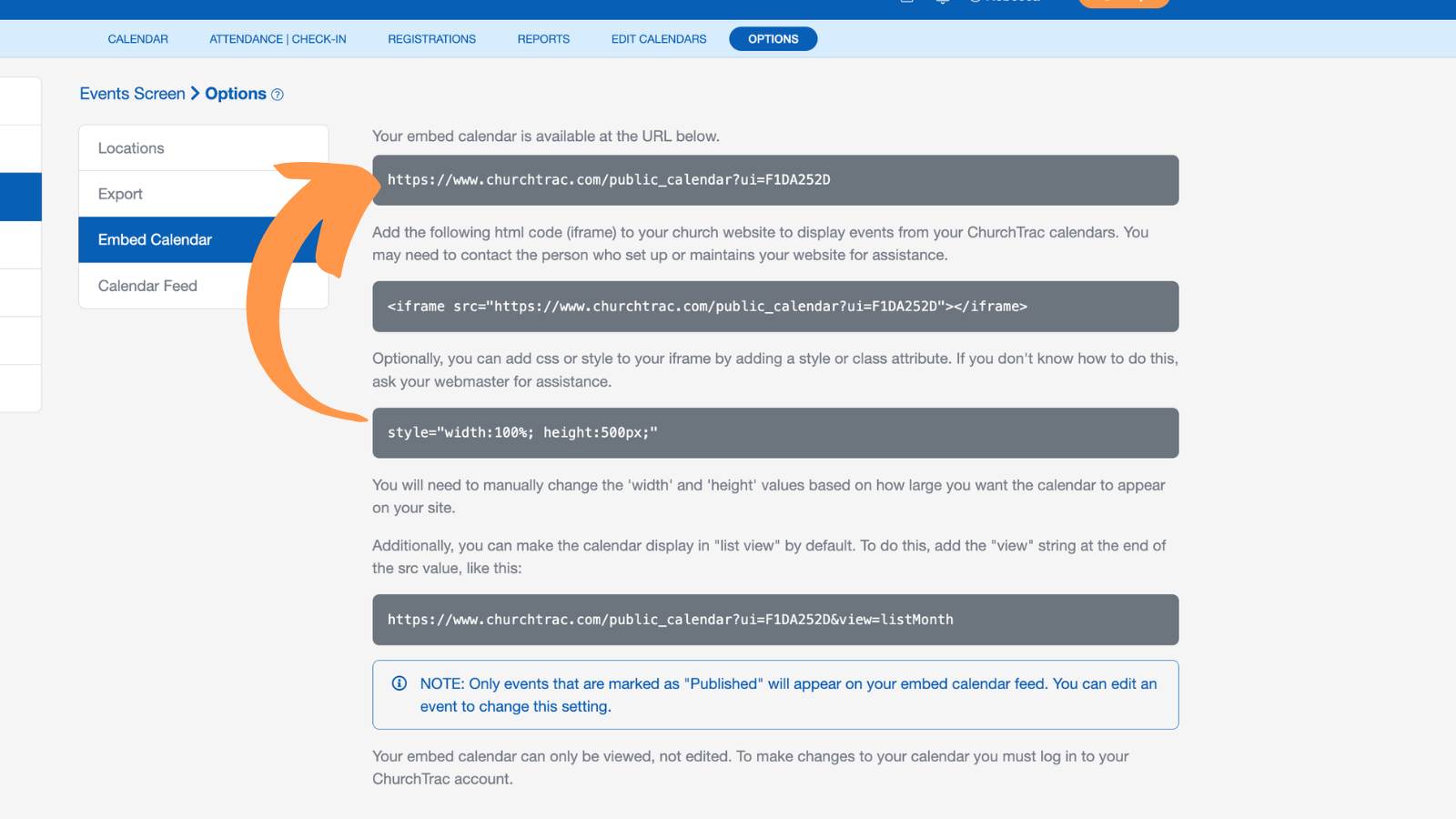
Task: Click the Options breadcrumb title
Action: 236,94
